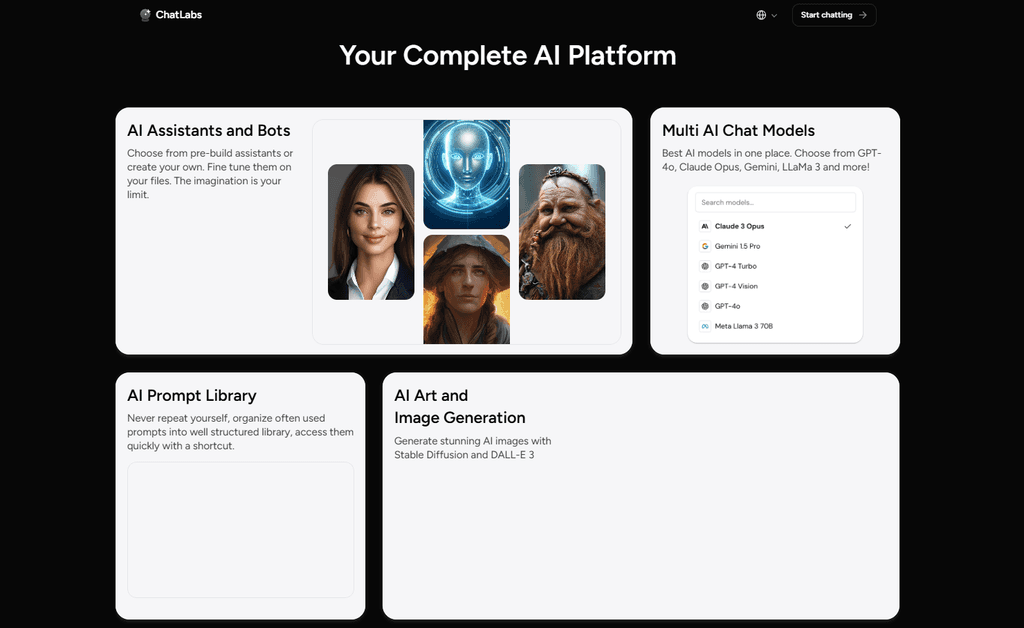
Task: Click the Anthropic icon beside Claude 3 Opus
Action: (704, 226)
